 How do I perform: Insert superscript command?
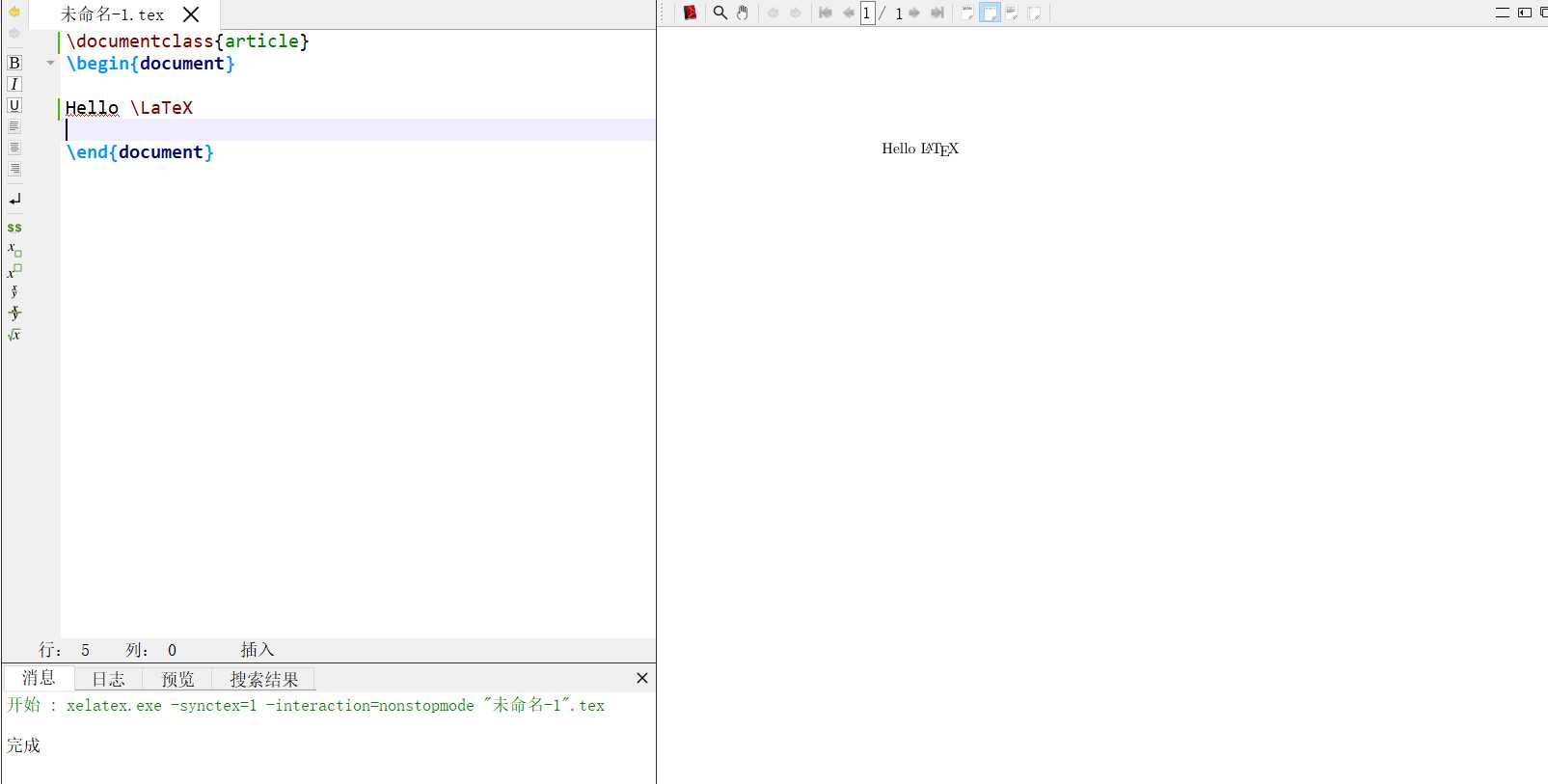14,271
